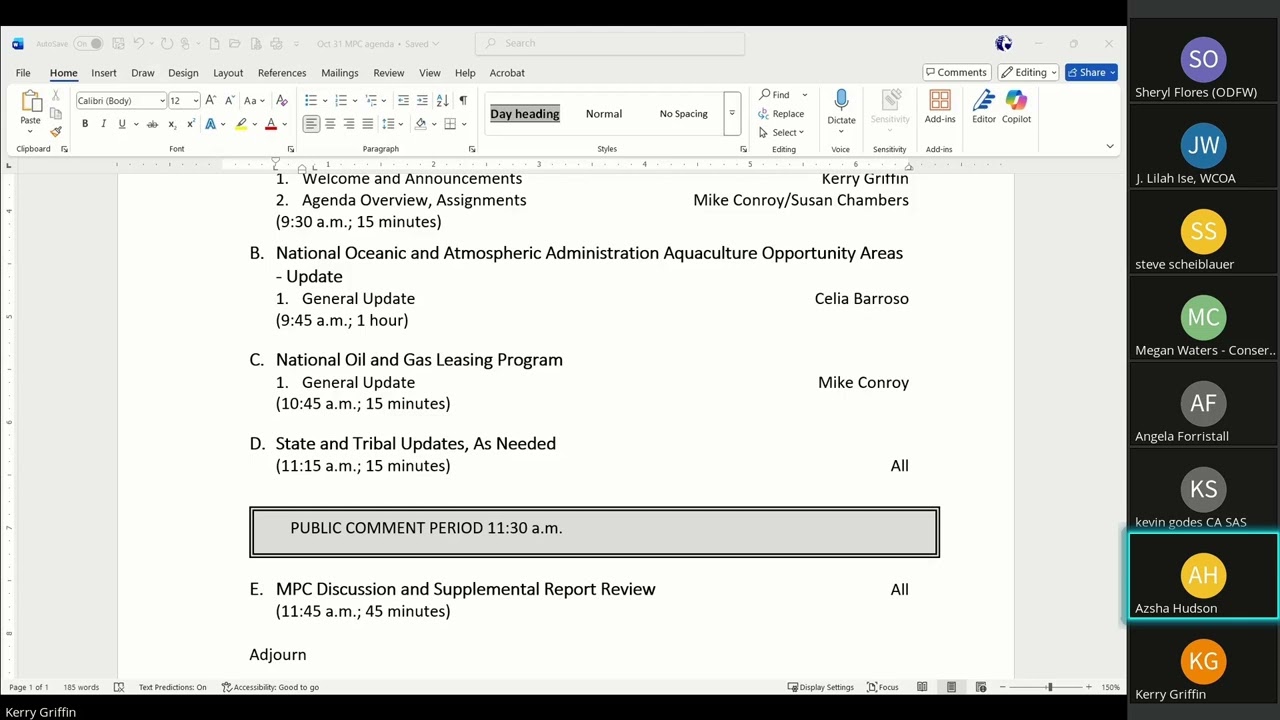The image size is (1280, 720).
Task: Toggle Subscript formatting
Action: pyautogui.click(x=172, y=124)
